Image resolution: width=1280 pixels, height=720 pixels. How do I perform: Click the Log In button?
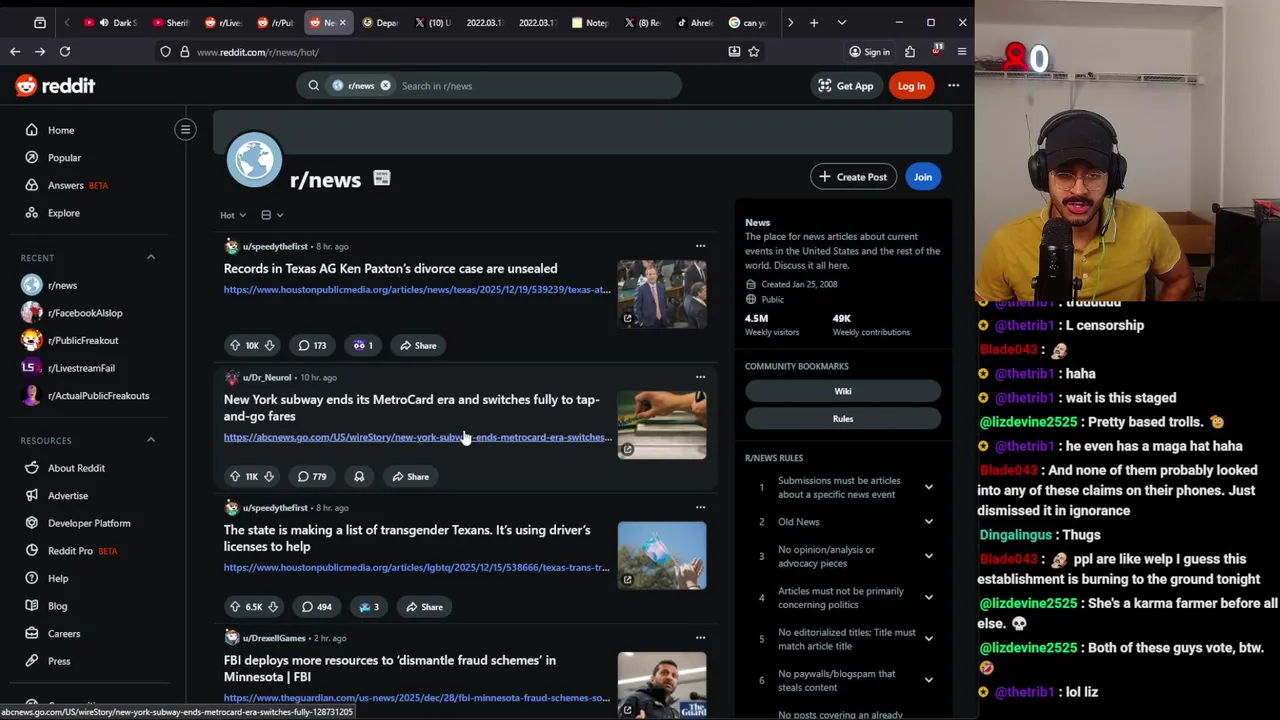click(x=911, y=86)
